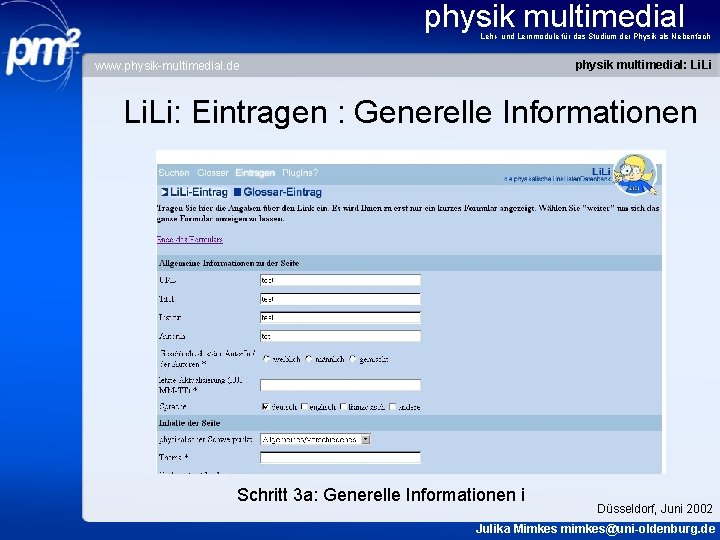This screenshot has width=720, height=540.
Task: Select the gemischt radio button
Action: (x=353, y=359)
